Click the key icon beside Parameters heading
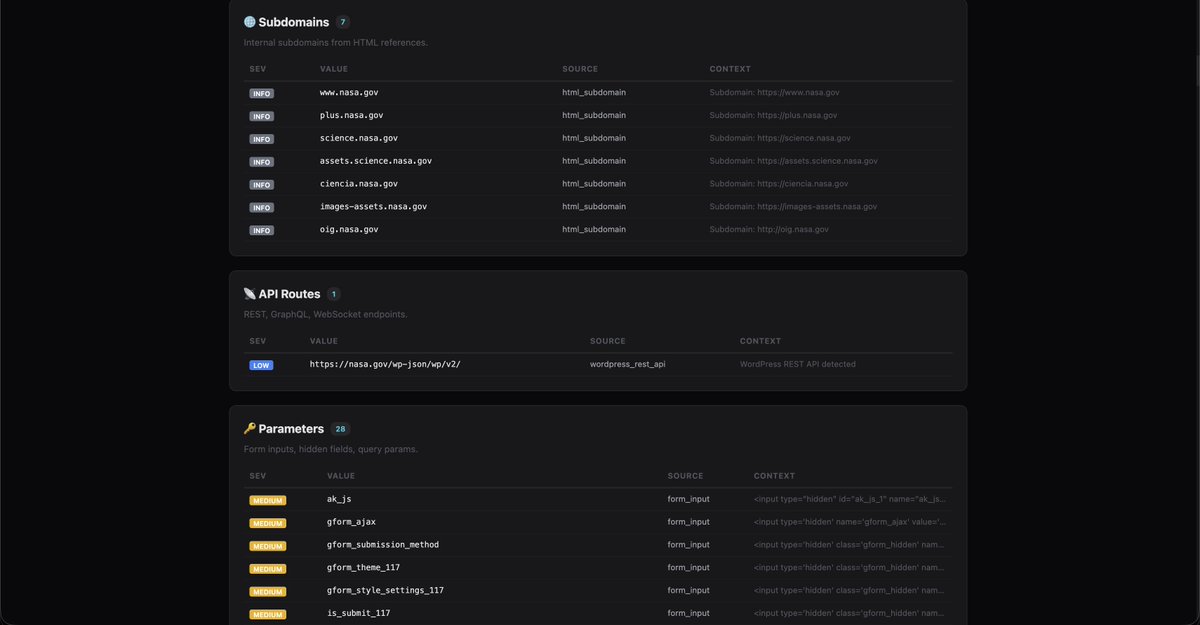This screenshot has width=1200, height=625. 249,429
